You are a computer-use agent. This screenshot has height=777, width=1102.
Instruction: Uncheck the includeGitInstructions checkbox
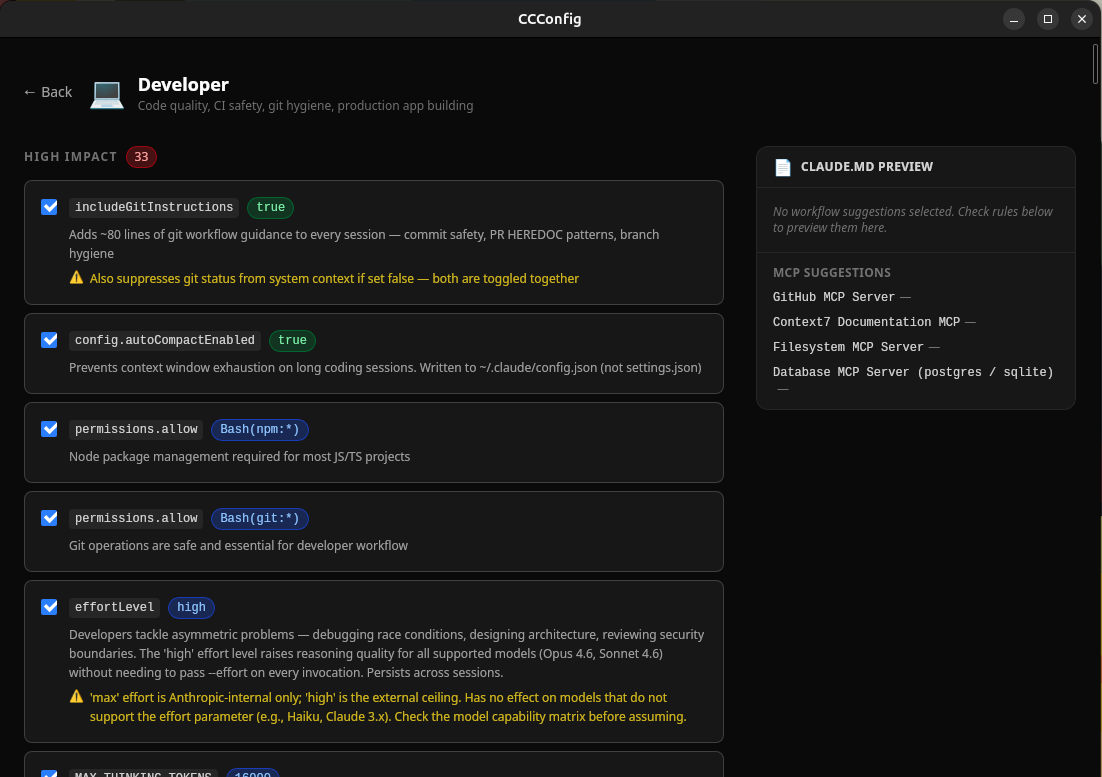pyautogui.click(x=49, y=207)
